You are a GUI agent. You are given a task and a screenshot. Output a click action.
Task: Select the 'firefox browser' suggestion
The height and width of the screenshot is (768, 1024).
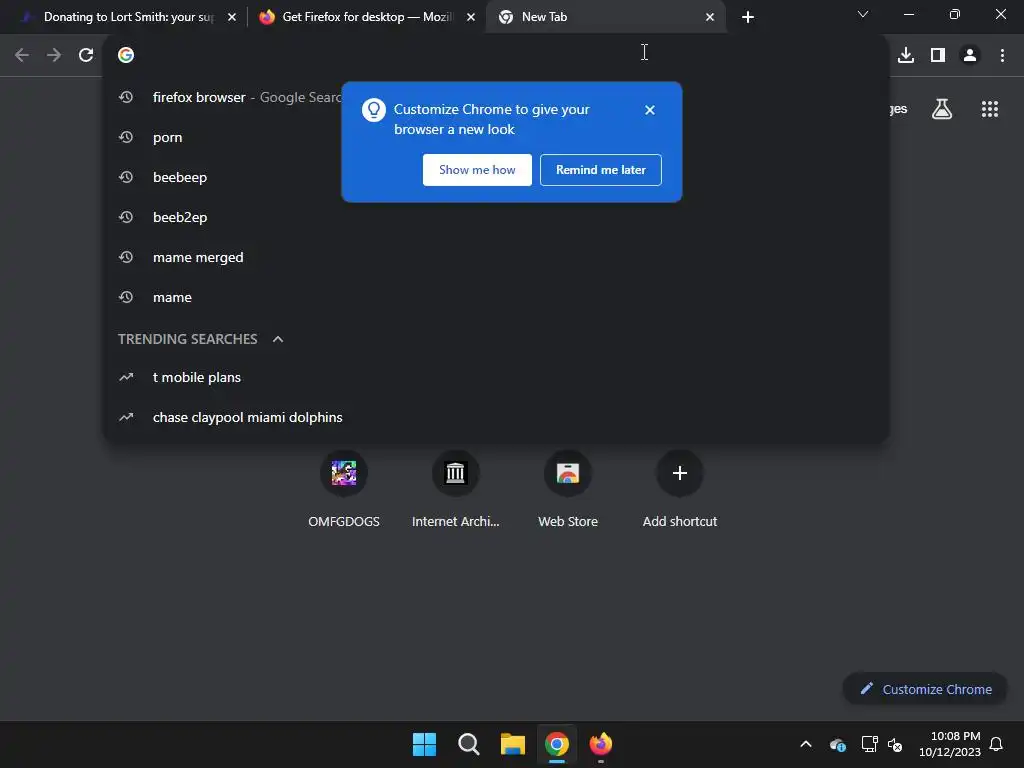(496, 97)
